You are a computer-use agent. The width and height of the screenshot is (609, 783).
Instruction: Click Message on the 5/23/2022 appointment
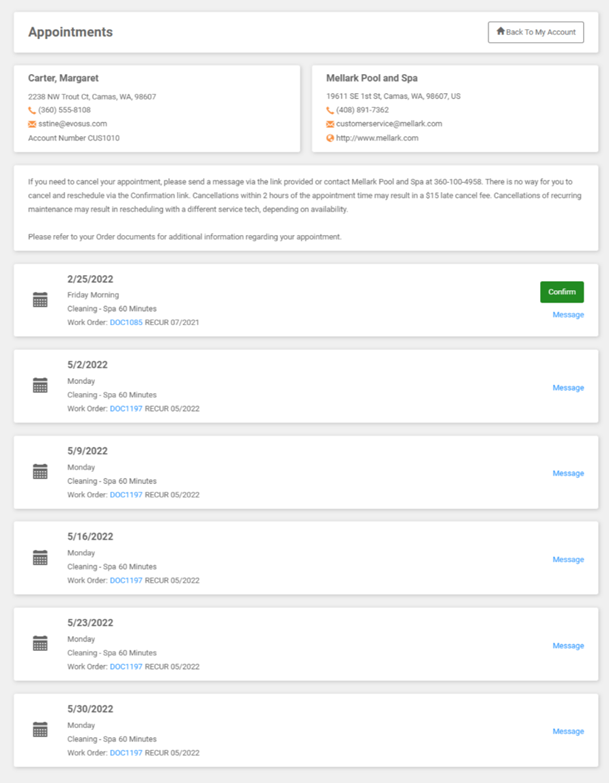568,646
